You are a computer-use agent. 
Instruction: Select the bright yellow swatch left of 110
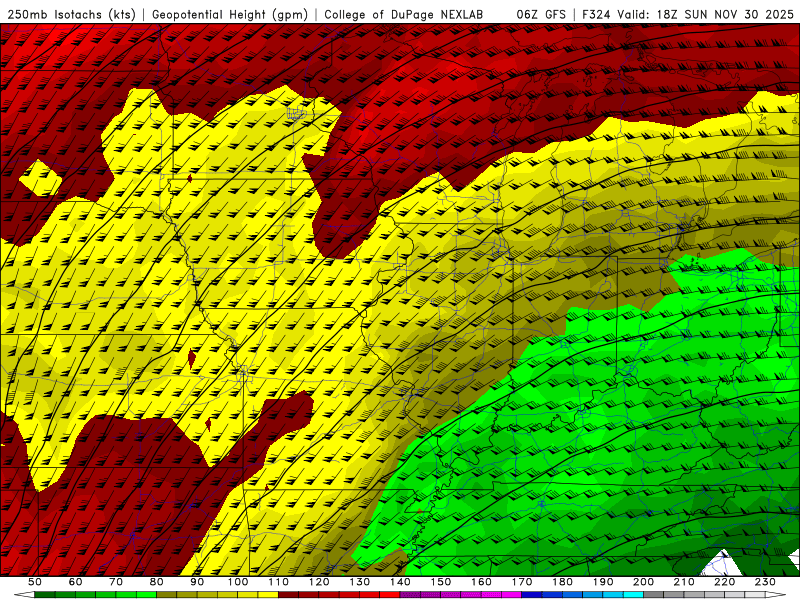(268, 595)
